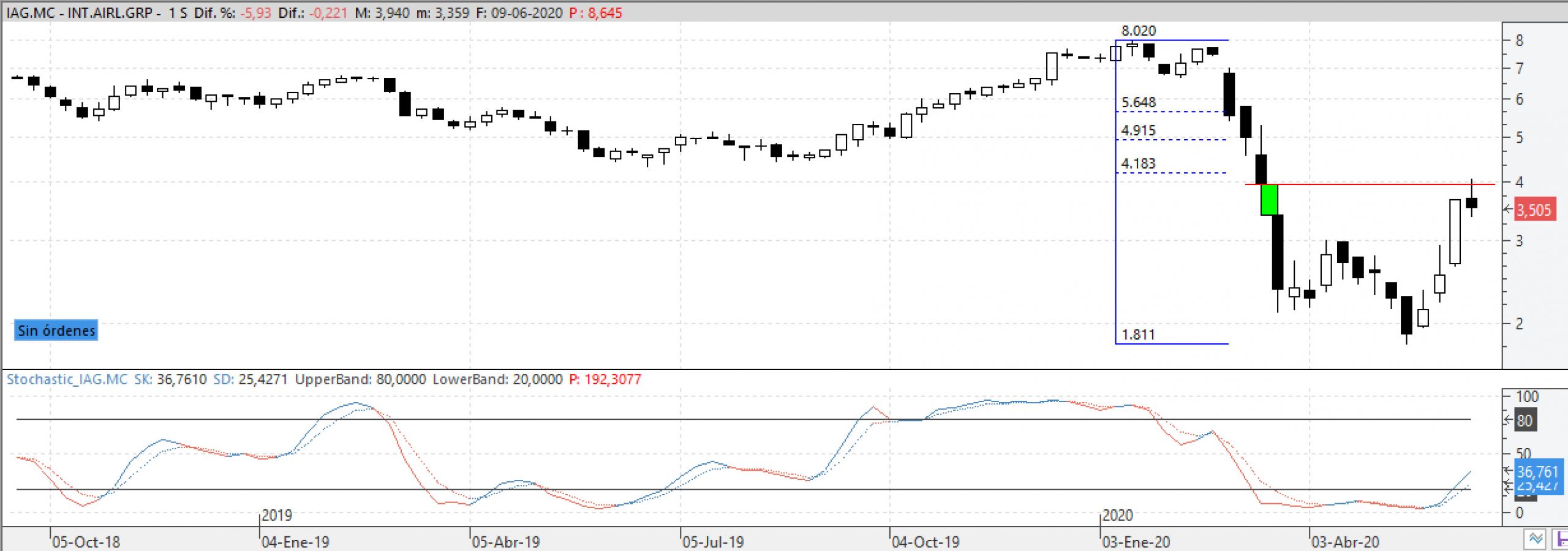Click the 'P: 192,3077' red indicator value
Screen dimensions: 1568x551
point(605,379)
